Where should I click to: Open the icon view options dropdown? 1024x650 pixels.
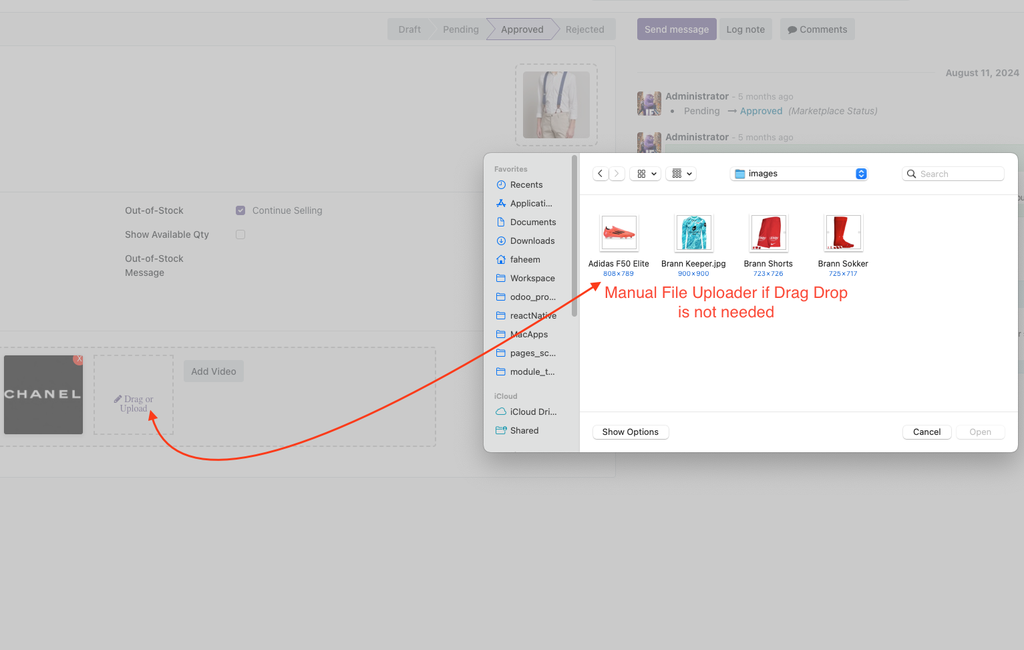click(644, 173)
